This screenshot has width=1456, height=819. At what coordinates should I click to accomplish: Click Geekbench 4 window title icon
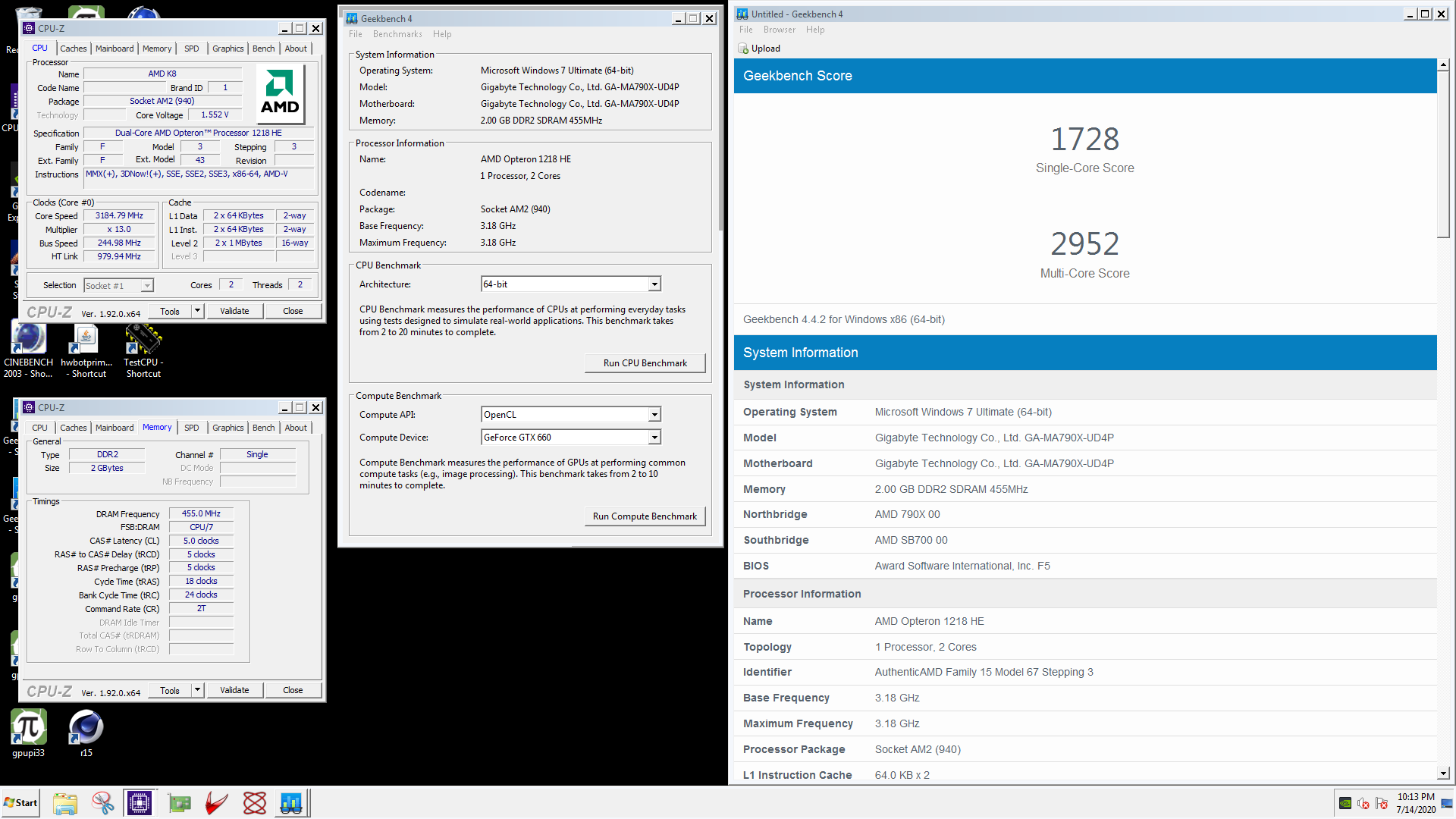[x=352, y=18]
